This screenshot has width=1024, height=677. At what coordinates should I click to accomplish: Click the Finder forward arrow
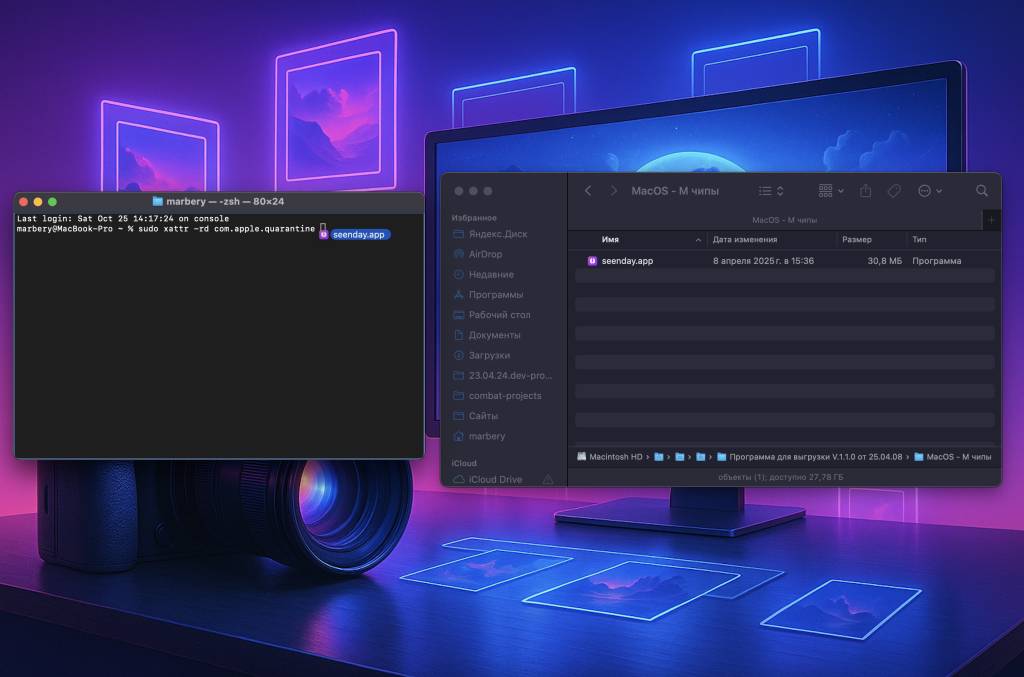pos(613,191)
